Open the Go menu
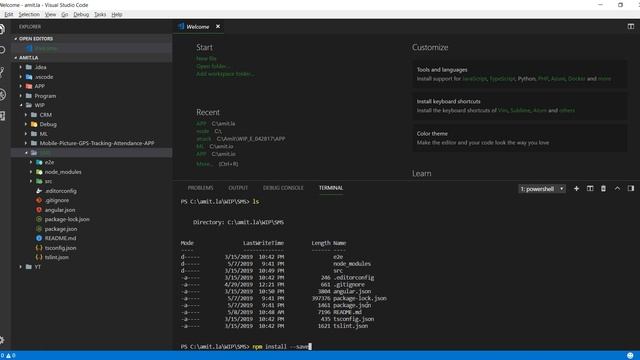The image size is (640, 360). tap(64, 14)
